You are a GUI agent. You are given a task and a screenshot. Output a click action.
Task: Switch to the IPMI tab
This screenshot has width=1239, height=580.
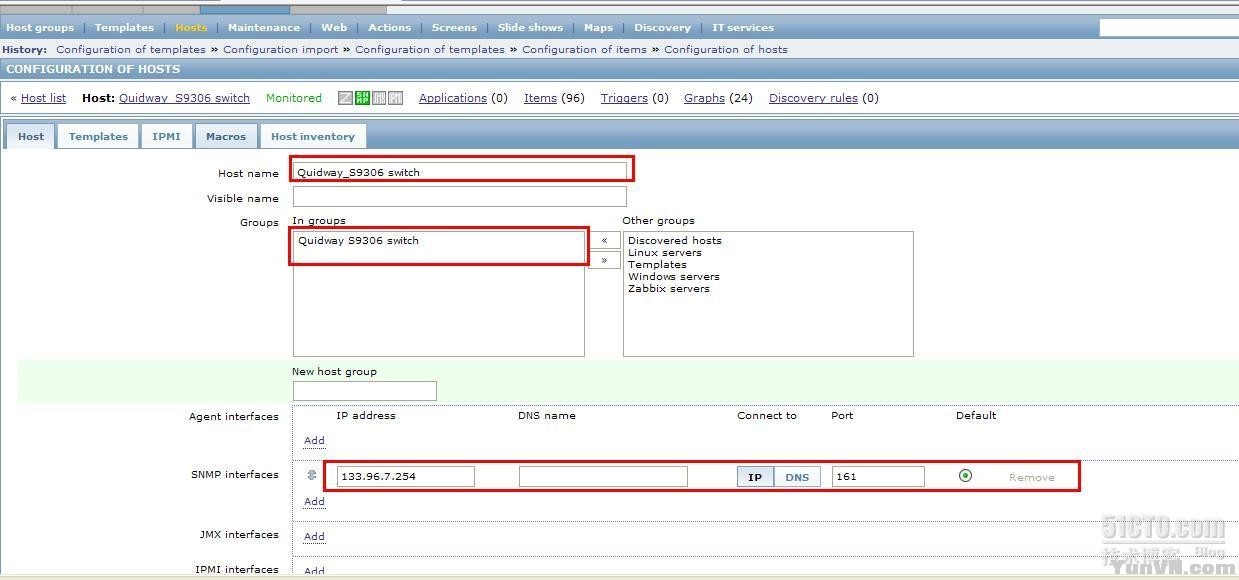166,136
